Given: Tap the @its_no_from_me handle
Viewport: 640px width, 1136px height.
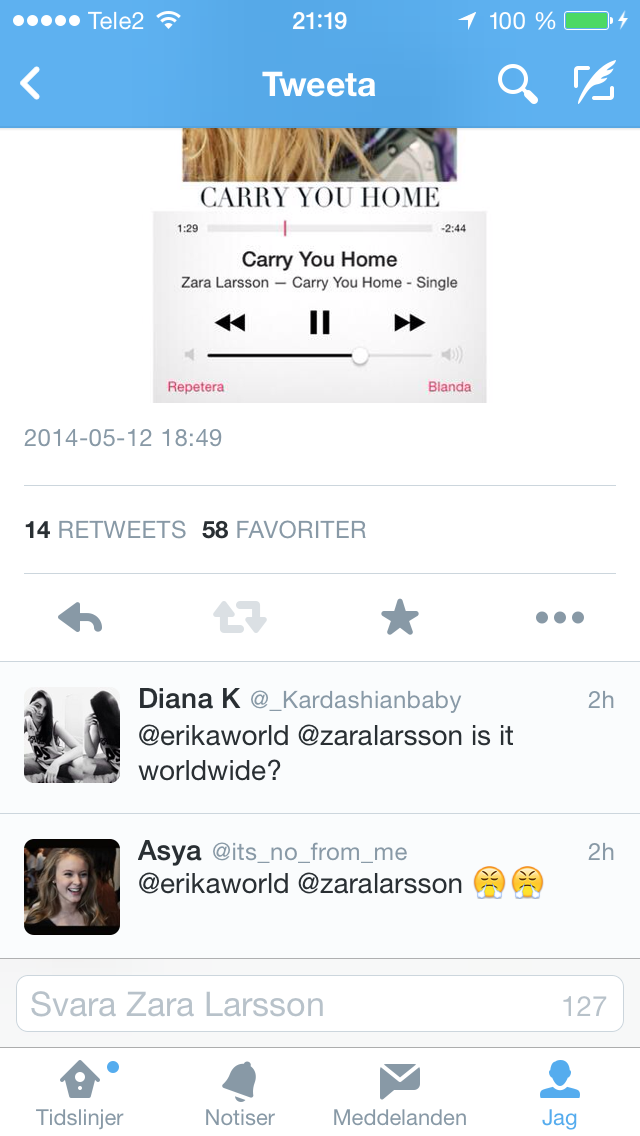Looking at the screenshot, I should [x=309, y=852].
